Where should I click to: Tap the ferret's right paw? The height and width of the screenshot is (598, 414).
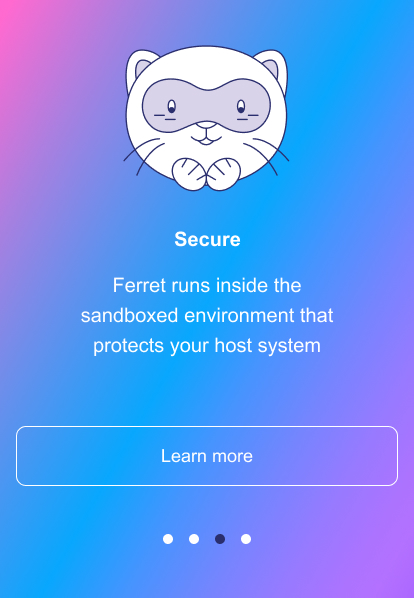point(223,174)
